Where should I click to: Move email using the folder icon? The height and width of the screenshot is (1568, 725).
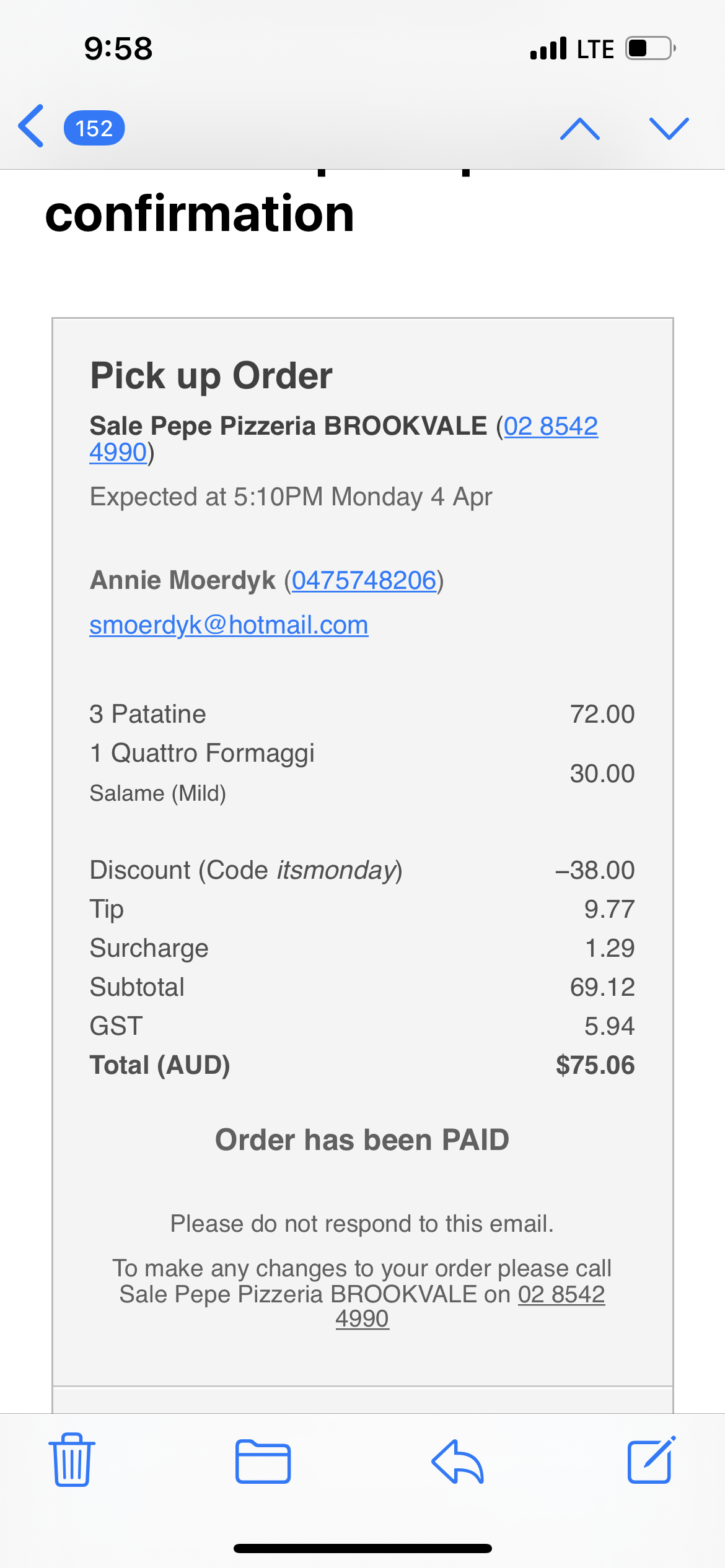263,1461
